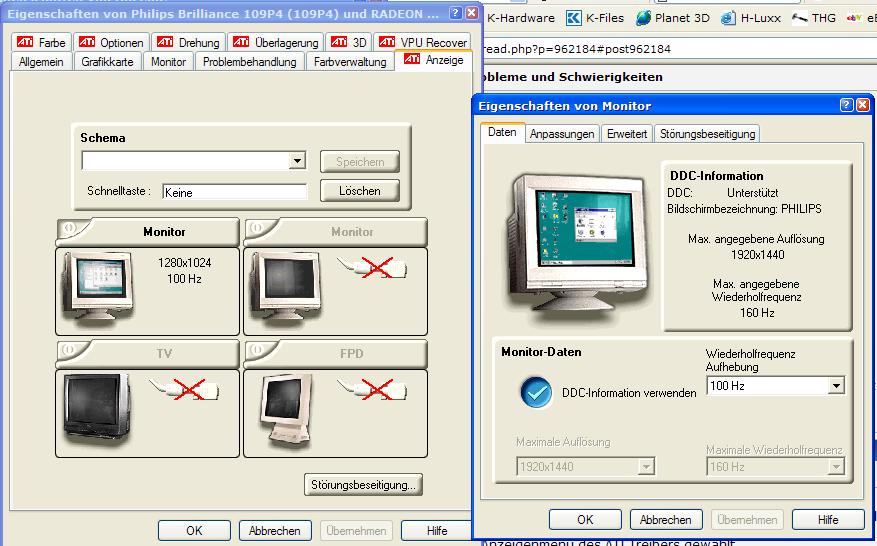Switch to the Drehung tab
877x546 pixels.
[188, 43]
